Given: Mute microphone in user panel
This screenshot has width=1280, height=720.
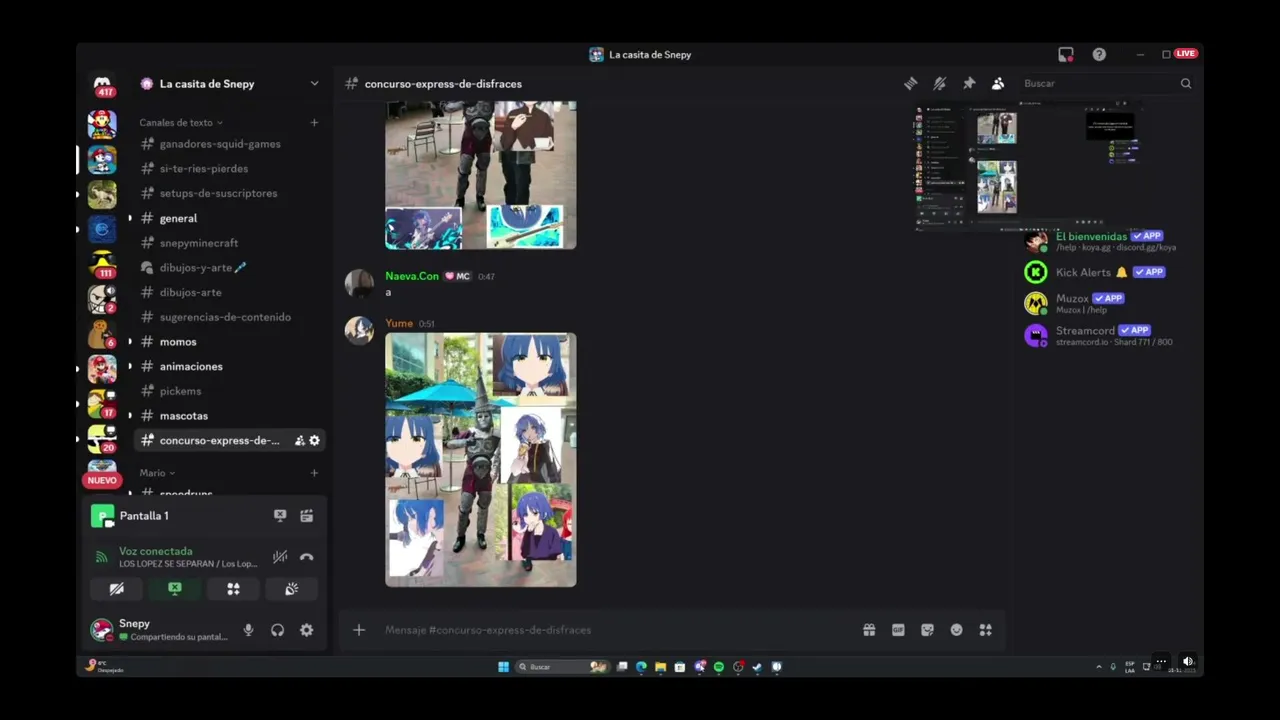Looking at the screenshot, I should [249, 630].
